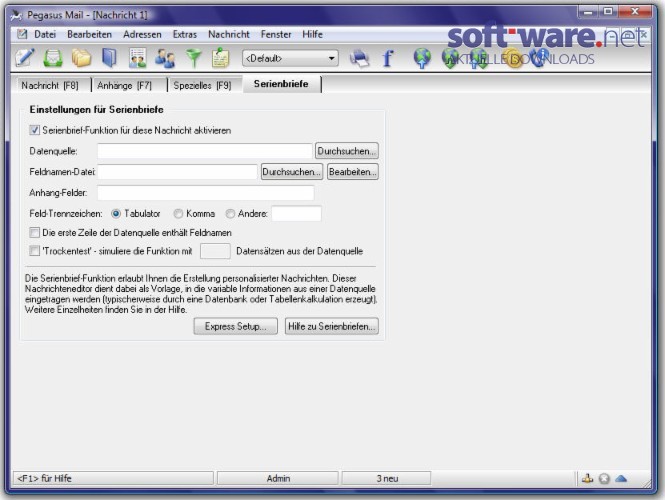665x500 pixels.
Task: Click the 'Admin' status bar entry
Action: click(x=278, y=478)
